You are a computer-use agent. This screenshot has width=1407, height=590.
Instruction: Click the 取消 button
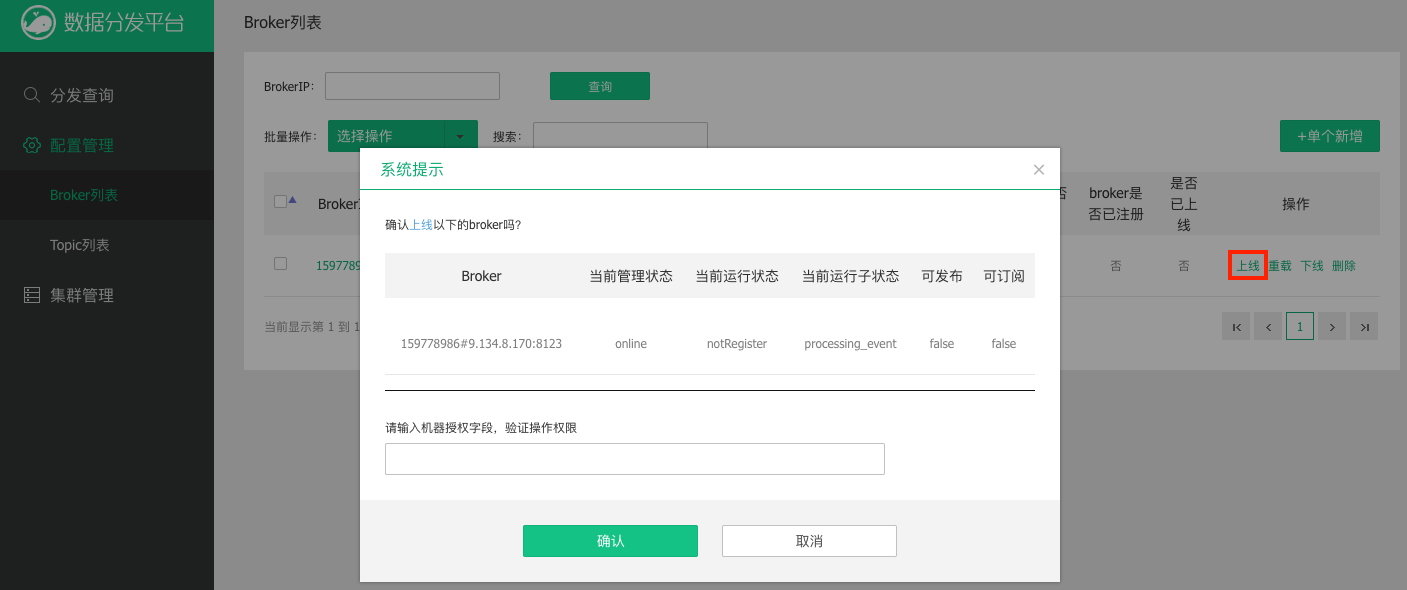(x=809, y=541)
